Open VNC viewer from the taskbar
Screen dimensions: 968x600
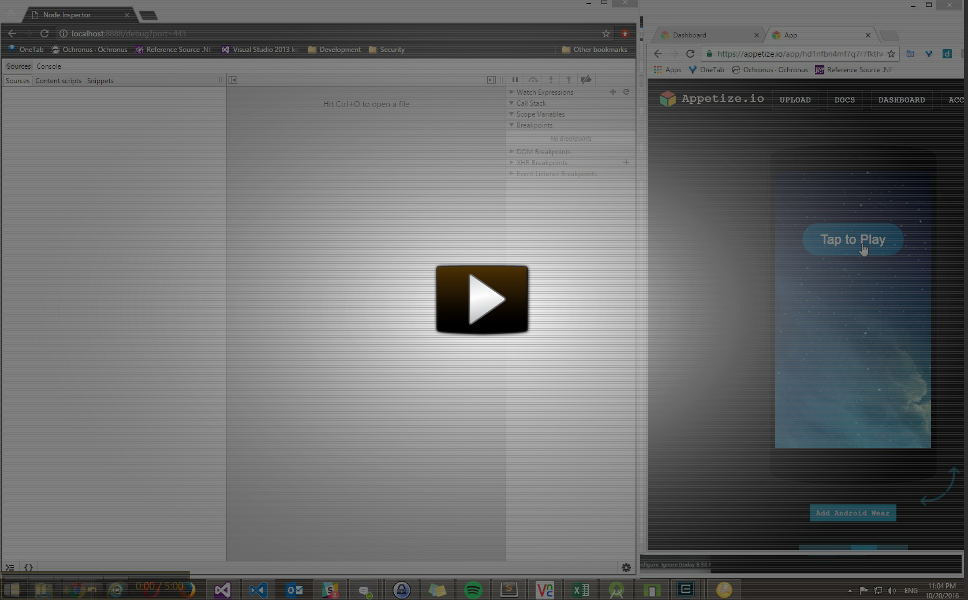point(545,590)
